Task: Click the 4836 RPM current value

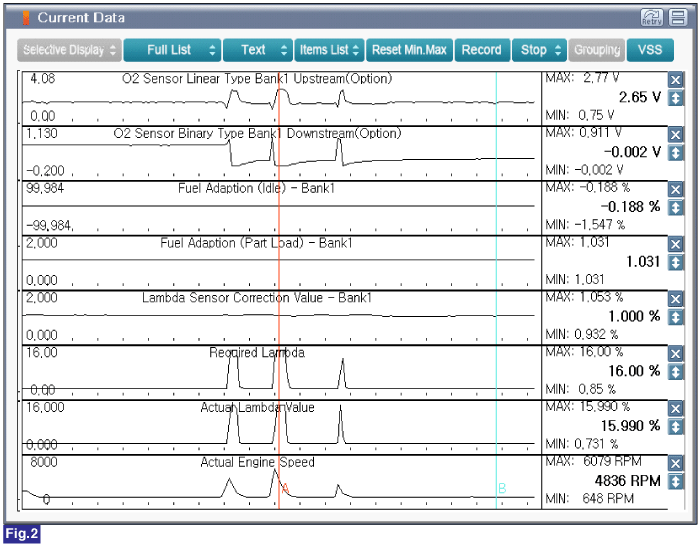Action: click(627, 481)
